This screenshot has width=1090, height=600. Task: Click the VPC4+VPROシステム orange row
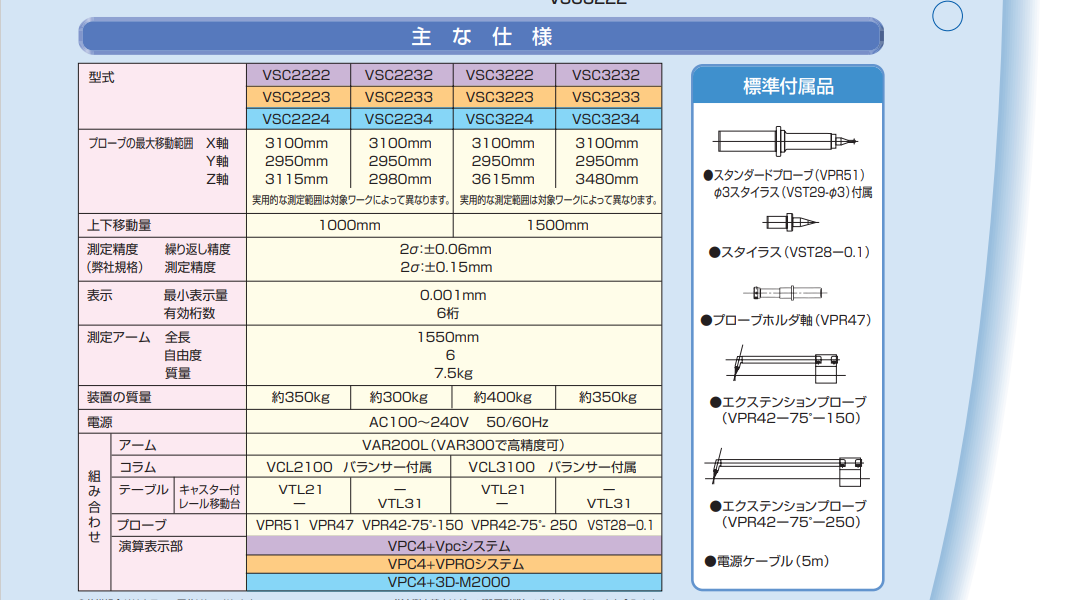(x=454, y=564)
